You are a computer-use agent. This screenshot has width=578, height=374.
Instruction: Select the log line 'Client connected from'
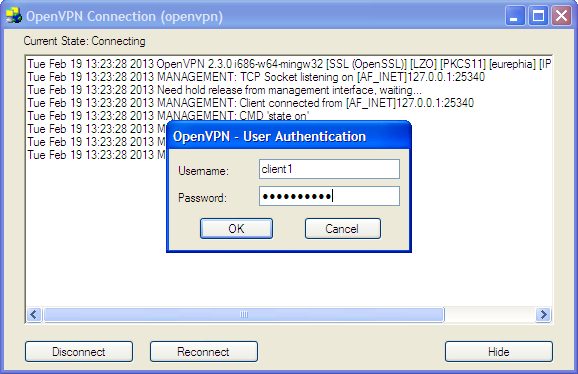(x=251, y=103)
